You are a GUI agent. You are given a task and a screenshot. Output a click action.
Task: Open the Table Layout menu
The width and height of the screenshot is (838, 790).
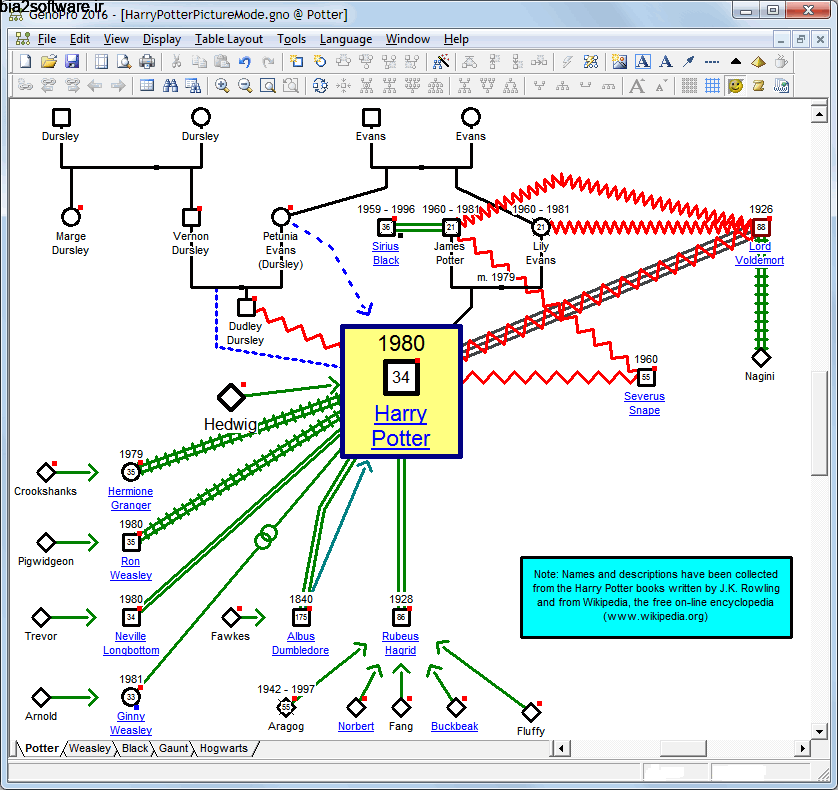tap(229, 39)
